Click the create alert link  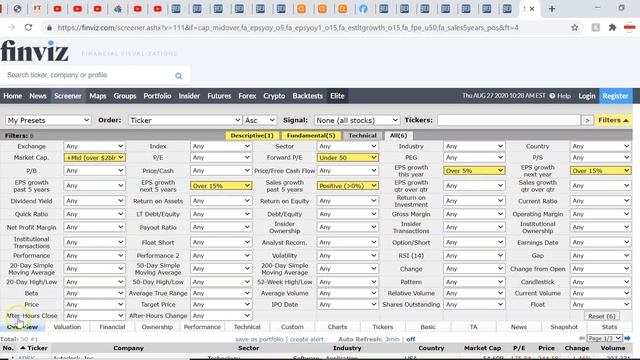pos(306,339)
